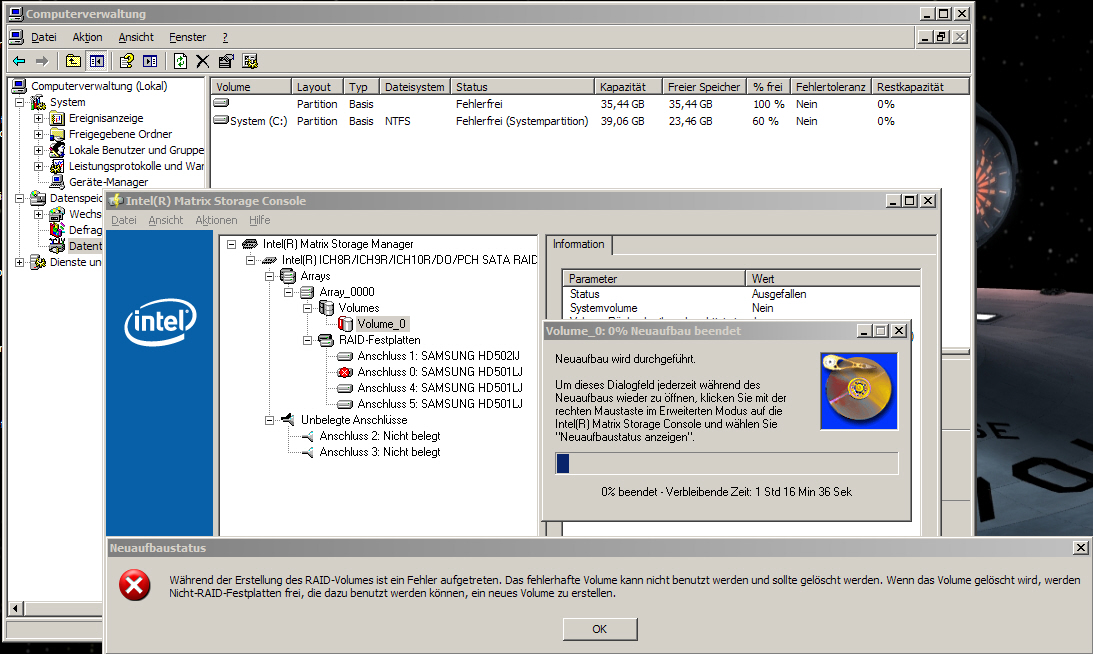Click the Wert column header

pyautogui.click(x=833, y=279)
